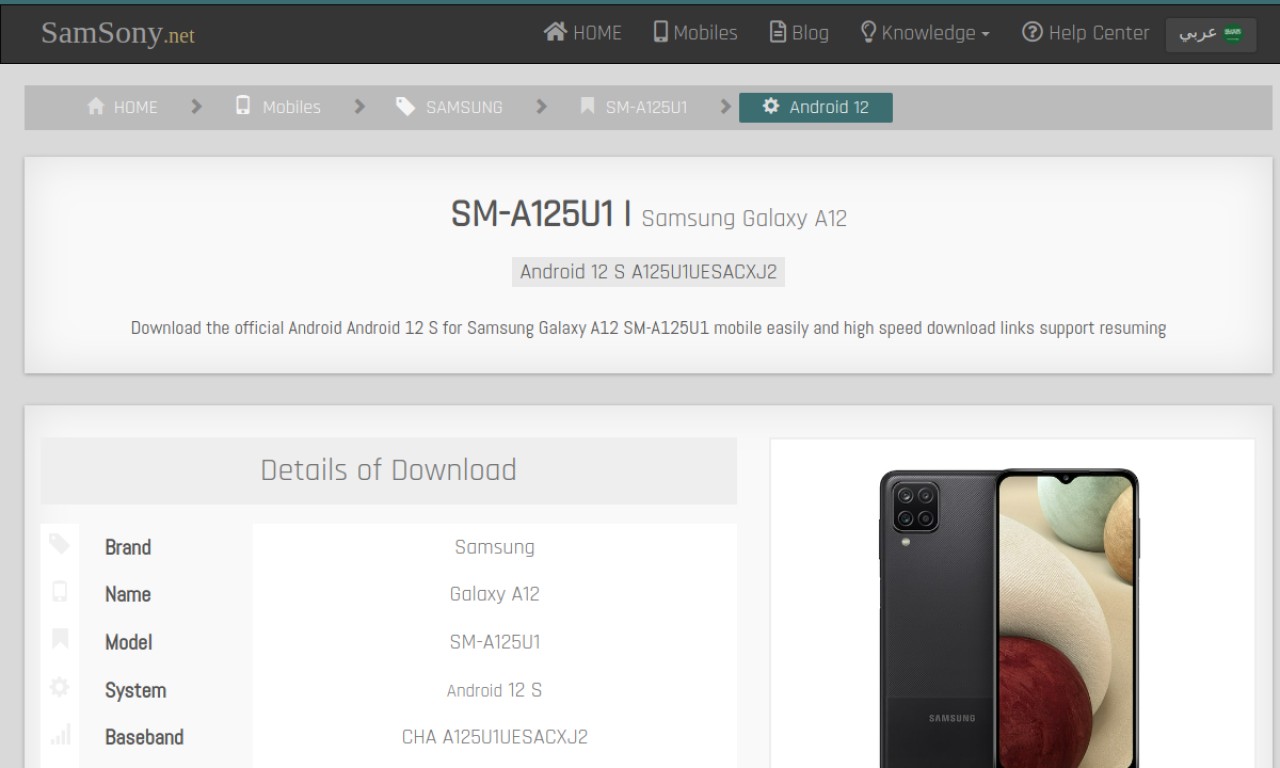Open Mobiles in top navigation
Screen dimensions: 1280x768
point(695,33)
